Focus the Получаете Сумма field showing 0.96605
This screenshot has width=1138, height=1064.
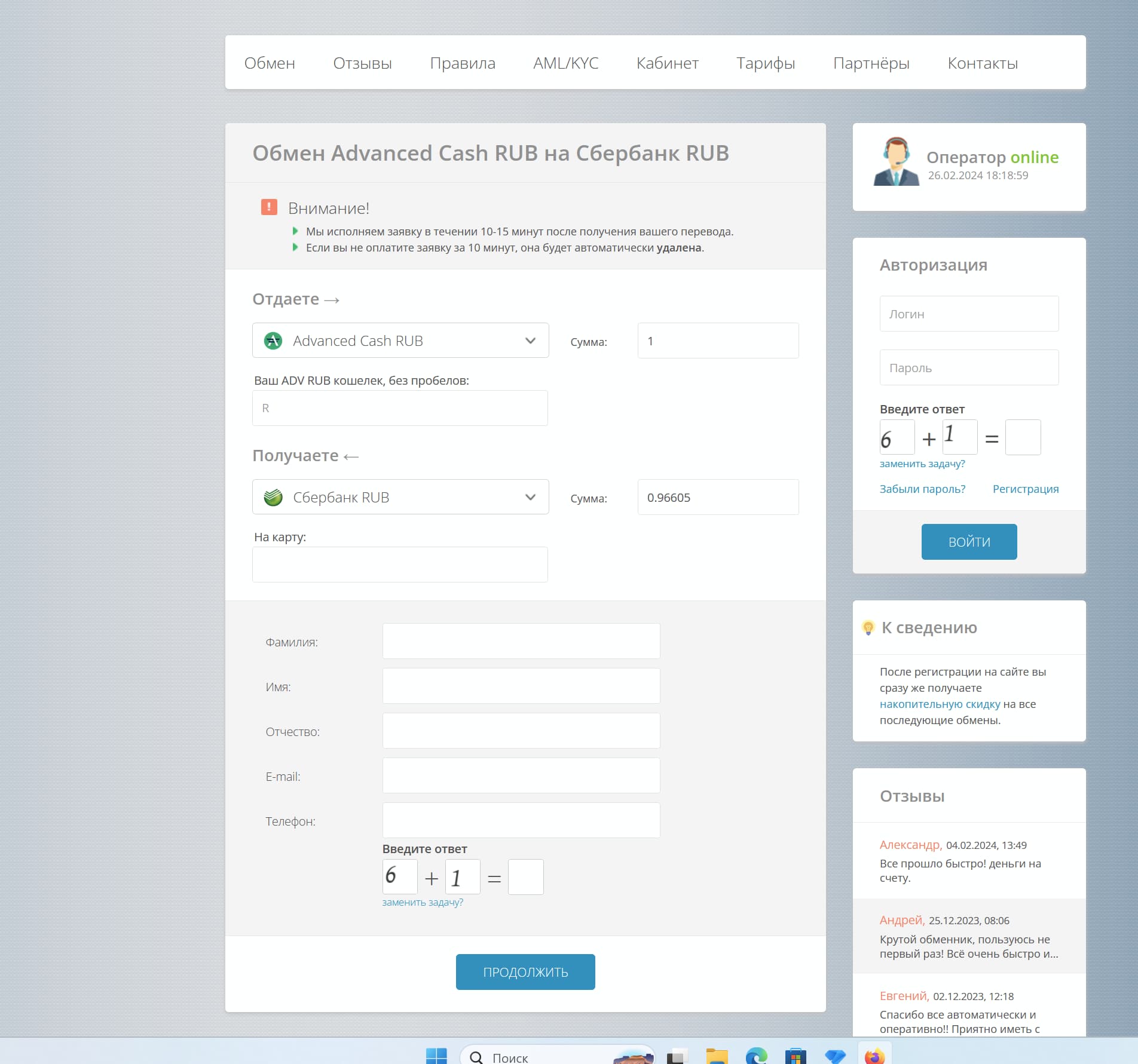click(x=718, y=497)
